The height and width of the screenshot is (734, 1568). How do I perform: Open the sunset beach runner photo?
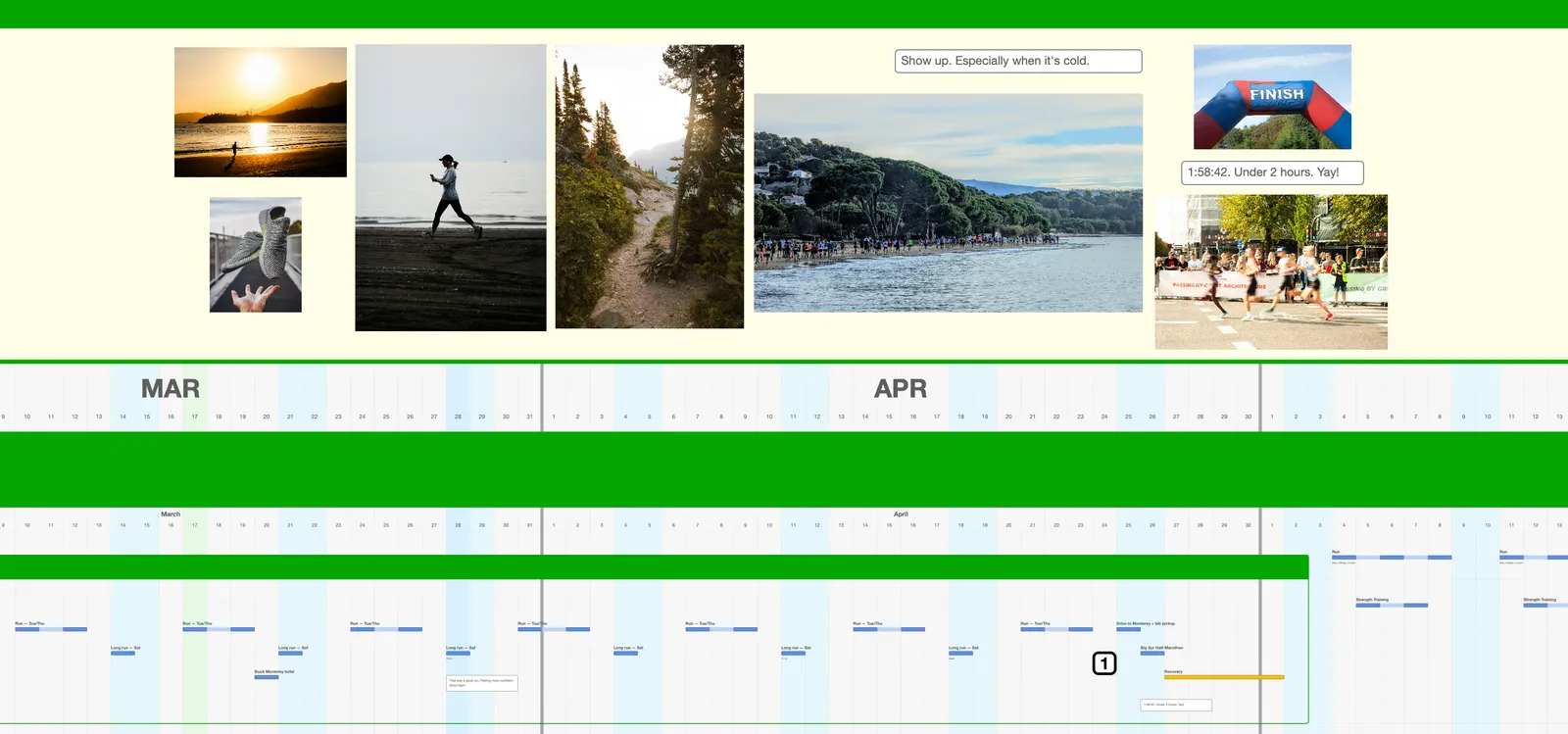point(260,112)
